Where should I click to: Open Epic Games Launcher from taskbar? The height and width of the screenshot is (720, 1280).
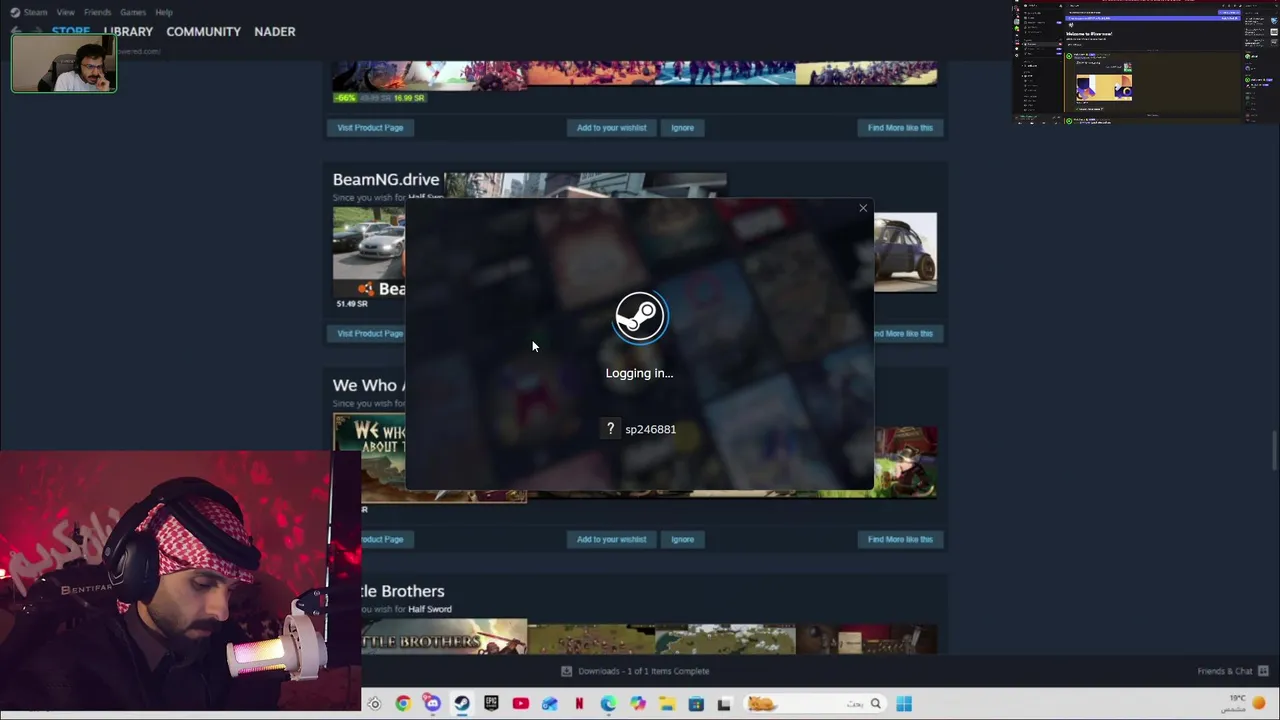[491, 704]
